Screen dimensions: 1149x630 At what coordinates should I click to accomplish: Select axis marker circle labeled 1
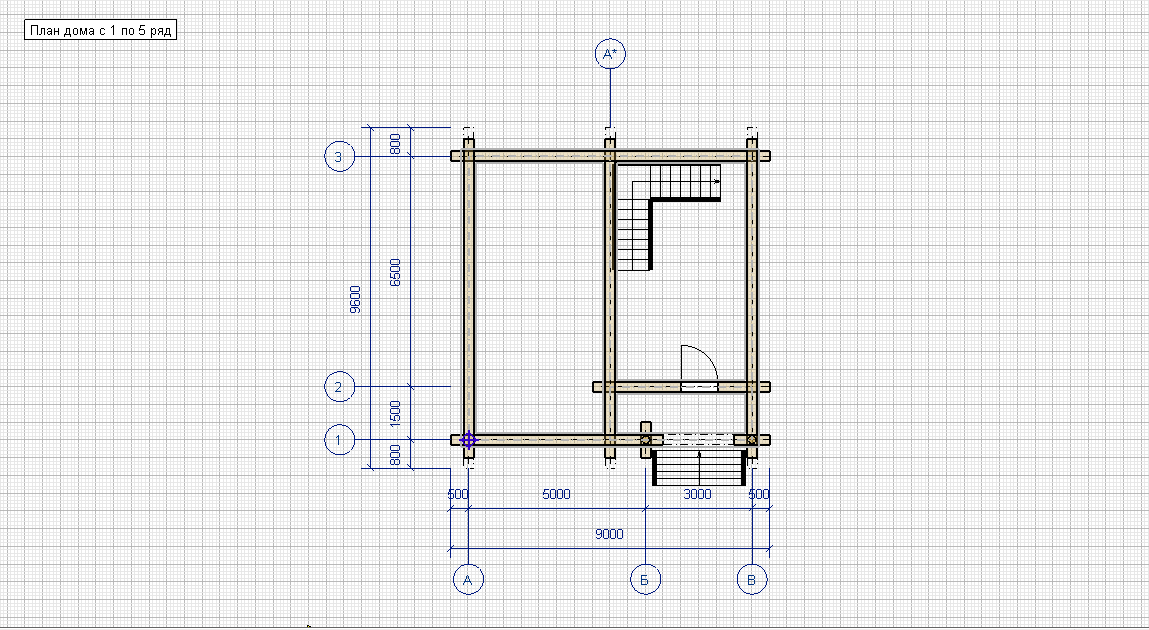340,439
